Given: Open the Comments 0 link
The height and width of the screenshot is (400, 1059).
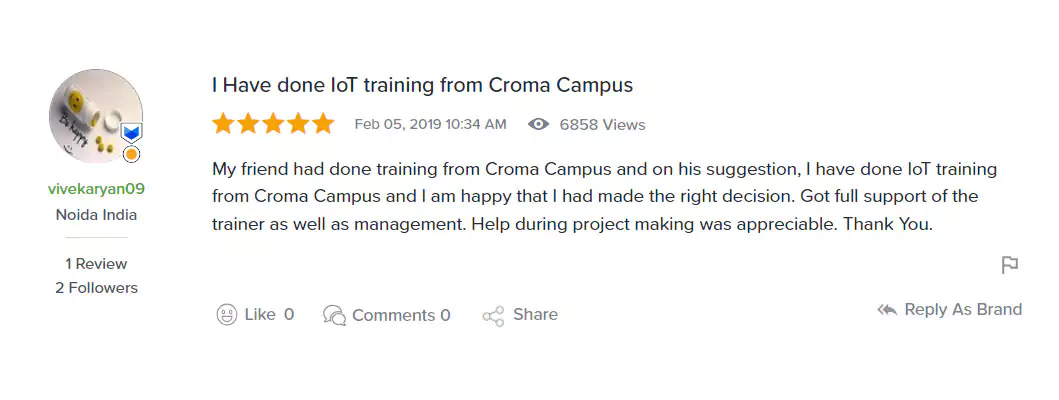Looking at the screenshot, I should tap(401, 315).
